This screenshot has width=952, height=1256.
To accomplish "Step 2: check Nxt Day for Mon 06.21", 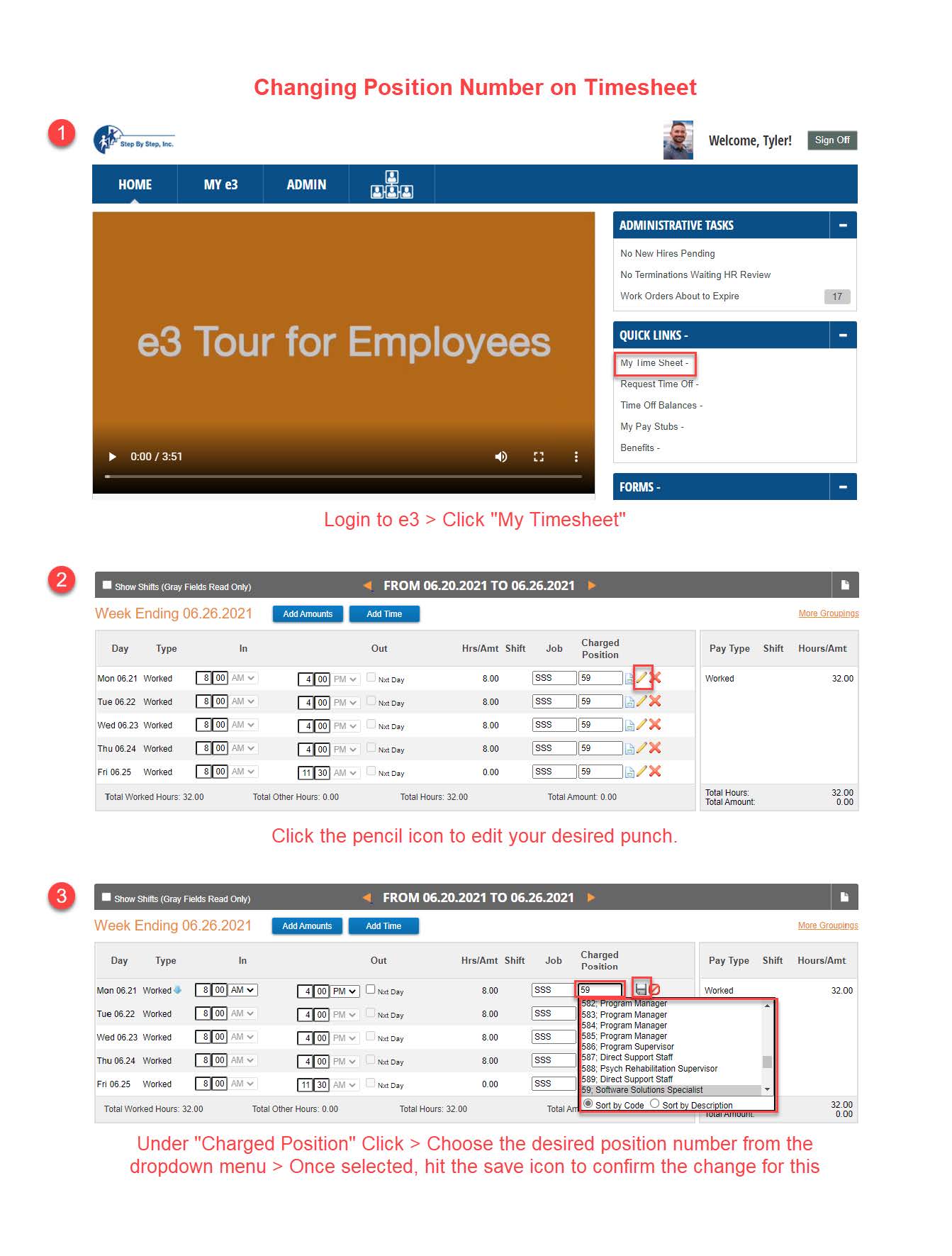I will (371, 677).
